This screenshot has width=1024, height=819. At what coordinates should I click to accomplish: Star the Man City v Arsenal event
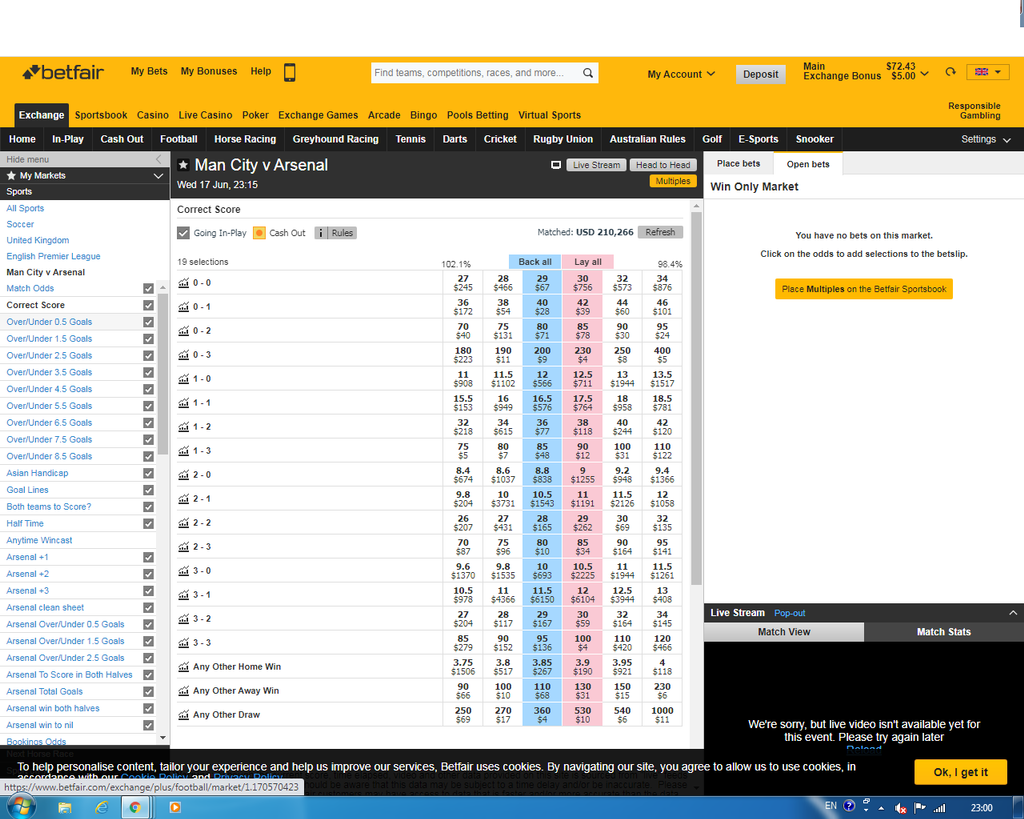tap(184, 165)
